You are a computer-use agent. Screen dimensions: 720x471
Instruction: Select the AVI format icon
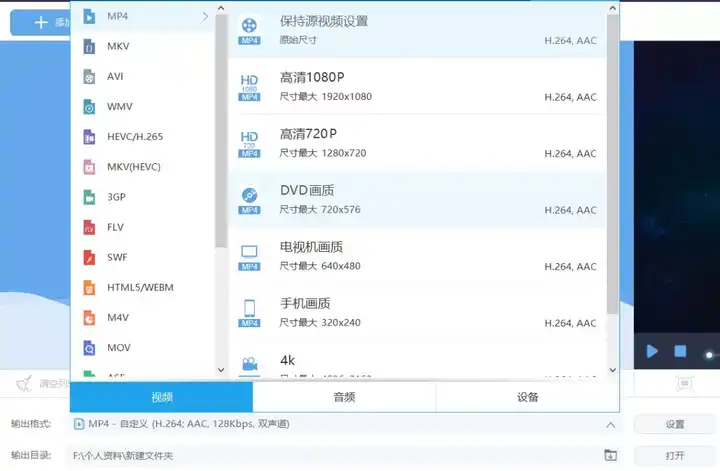89,77
